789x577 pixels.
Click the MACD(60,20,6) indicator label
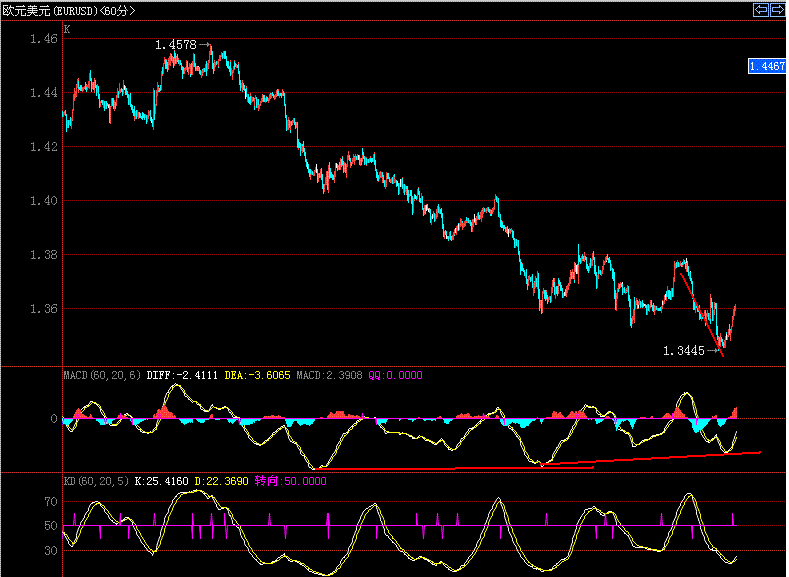(x=102, y=375)
